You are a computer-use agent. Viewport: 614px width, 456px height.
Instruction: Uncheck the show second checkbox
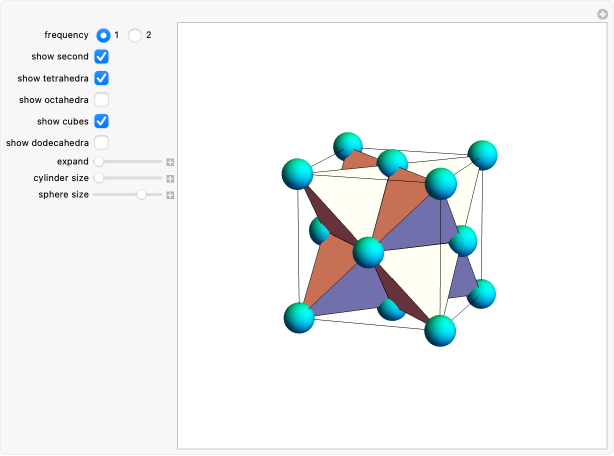[x=101, y=57]
